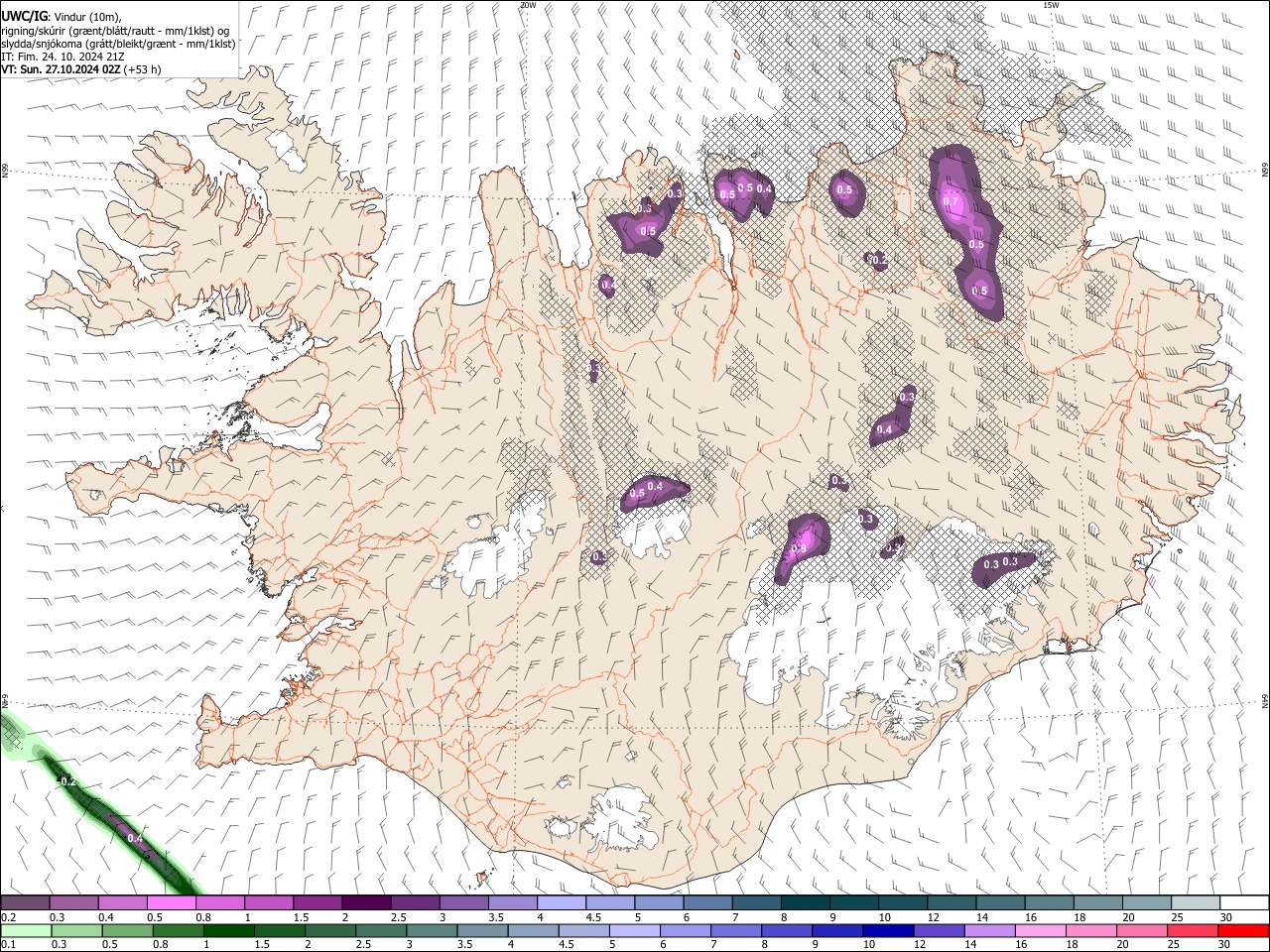Click the initial time line 'IT: Fim. 24. 10. 2024 21Z'
Image resolution: width=1270 pixels, height=952 pixels.
click(x=63, y=57)
